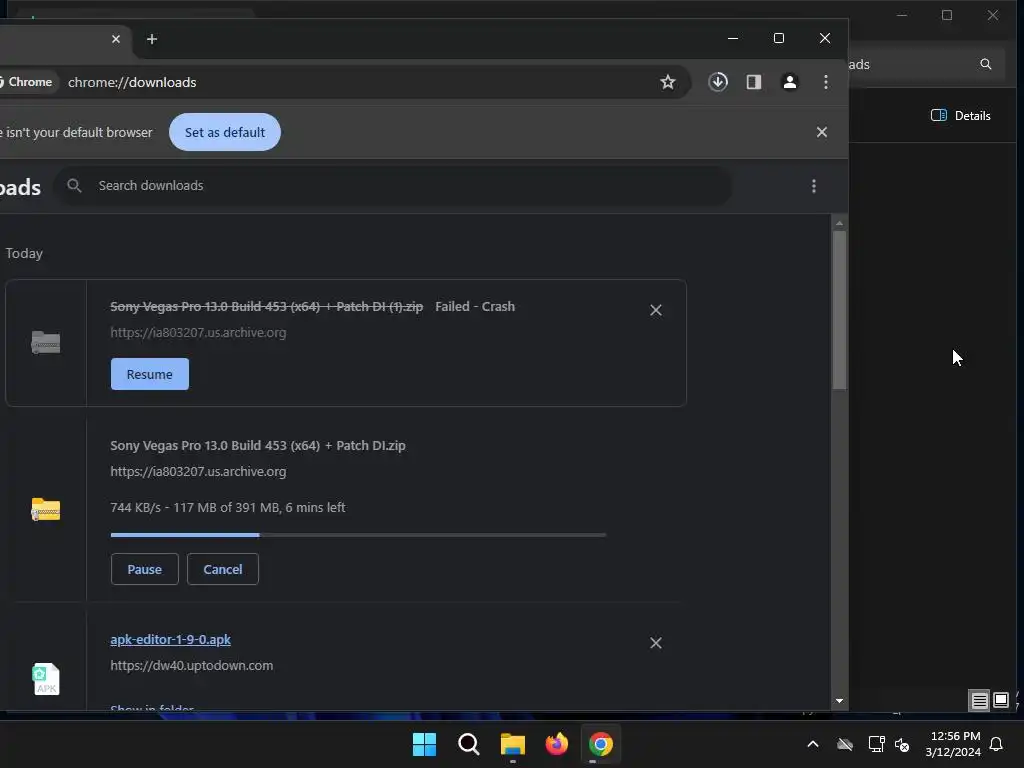The width and height of the screenshot is (1024, 768).
Task: Open a new Chrome tab
Action: pos(152,39)
